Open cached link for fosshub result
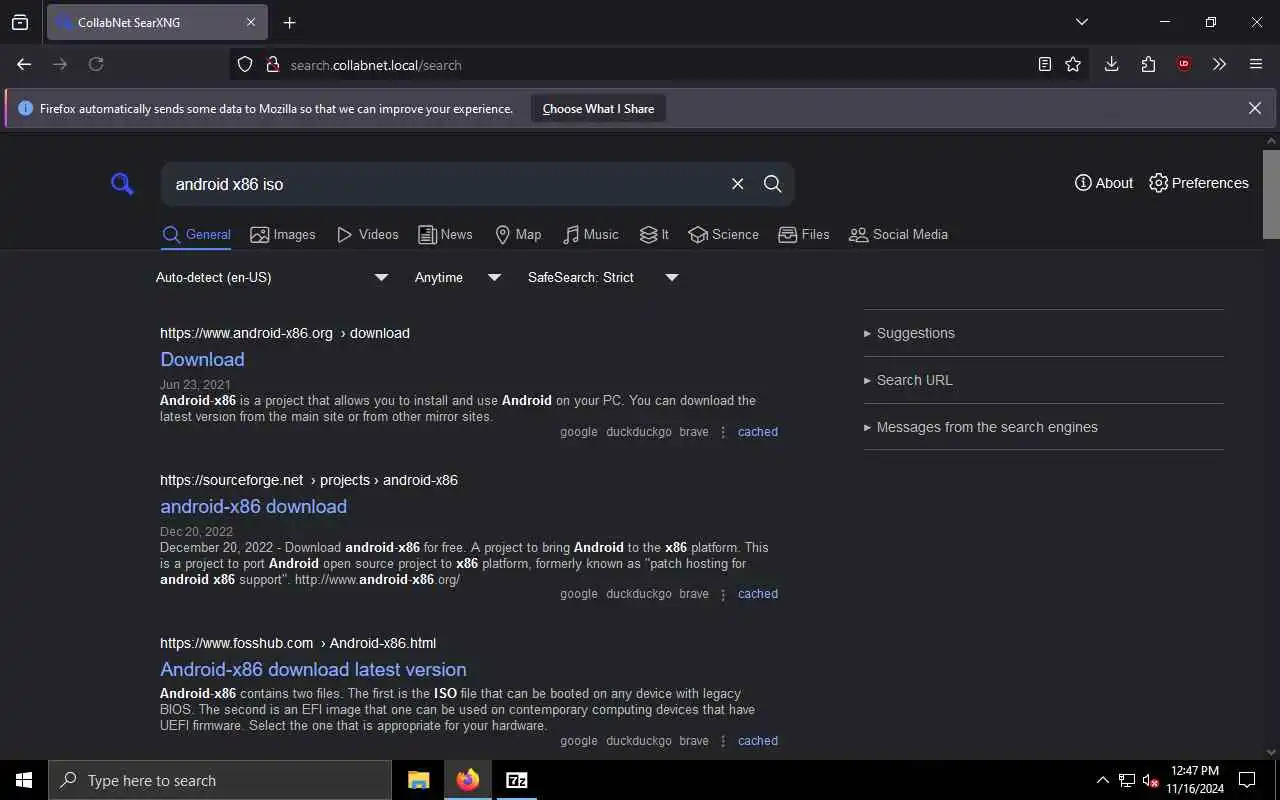Viewport: 1280px width, 800px height. pos(758,741)
